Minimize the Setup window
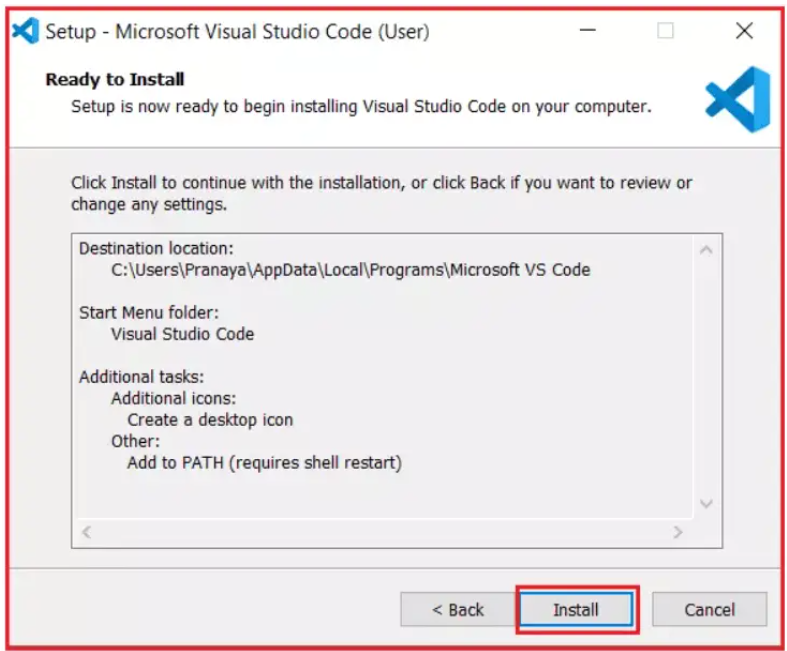 click(x=587, y=31)
